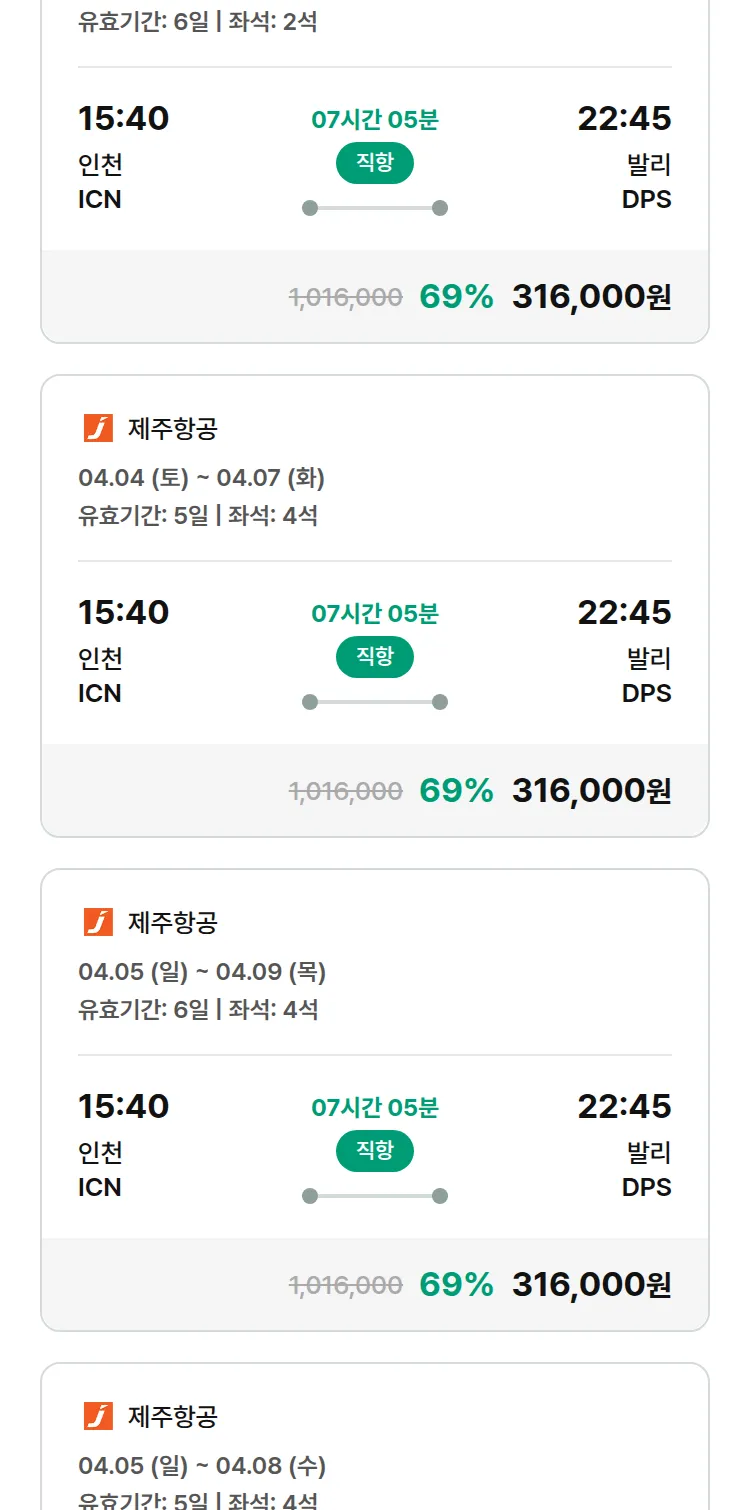
Task: Click Jeju Air logo on 04.04–04.07 card
Action: [x=98, y=428]
